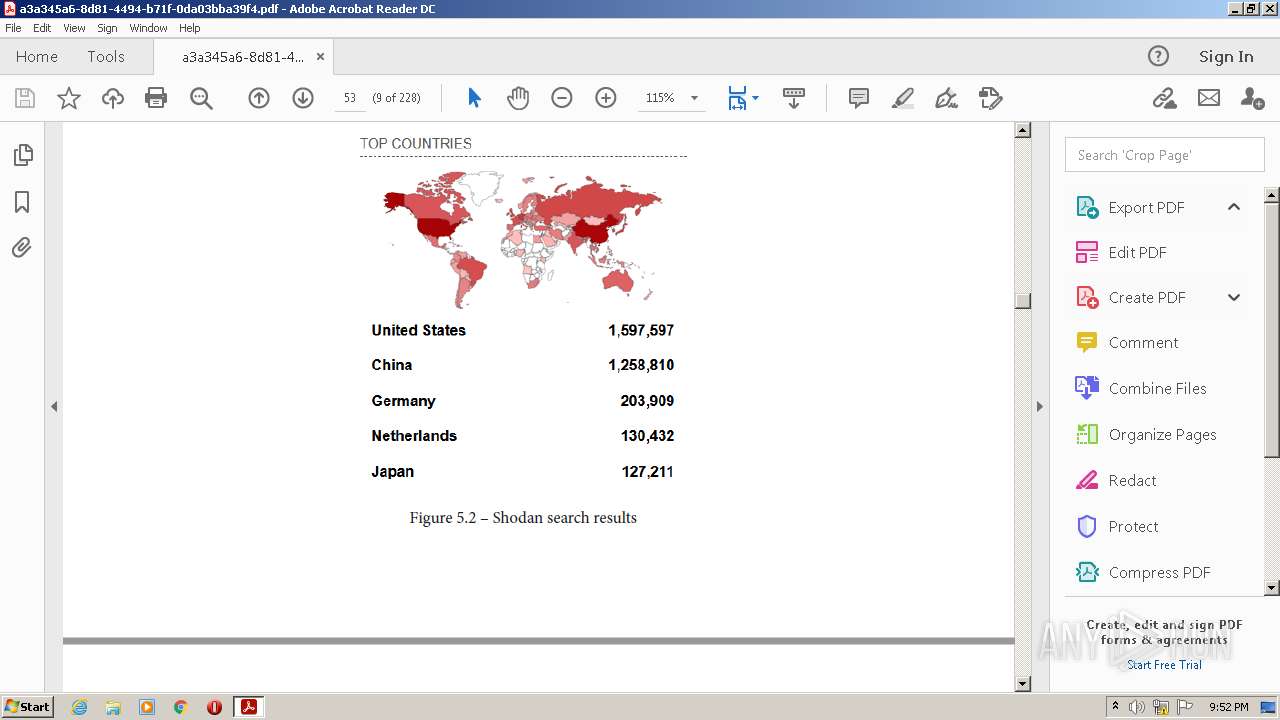Open the Windows Start menu

(27, 706)
